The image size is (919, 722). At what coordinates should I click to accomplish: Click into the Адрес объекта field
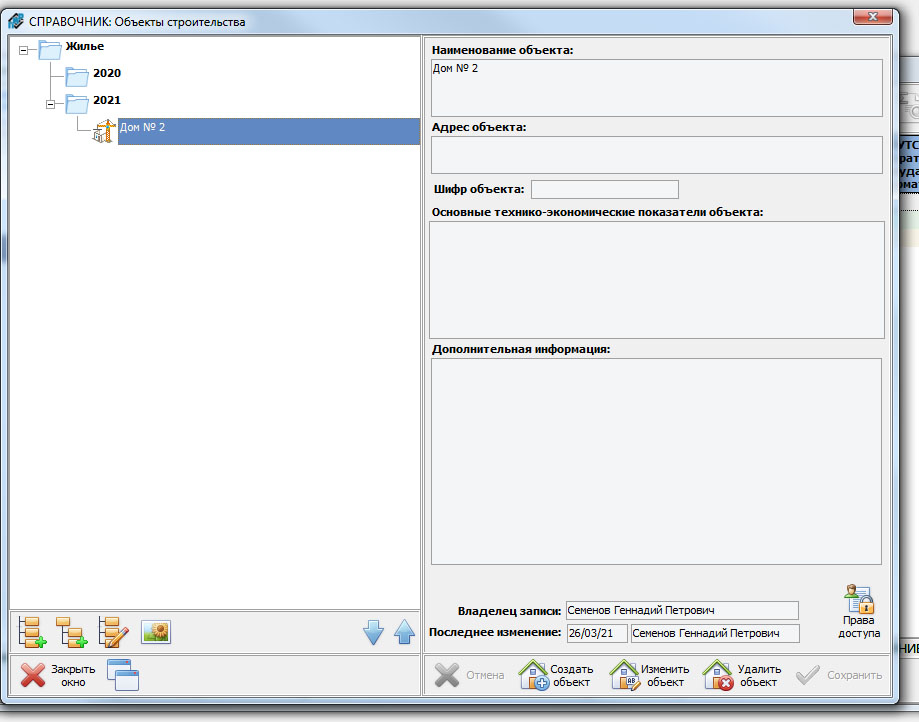click(x=656, y=155)
